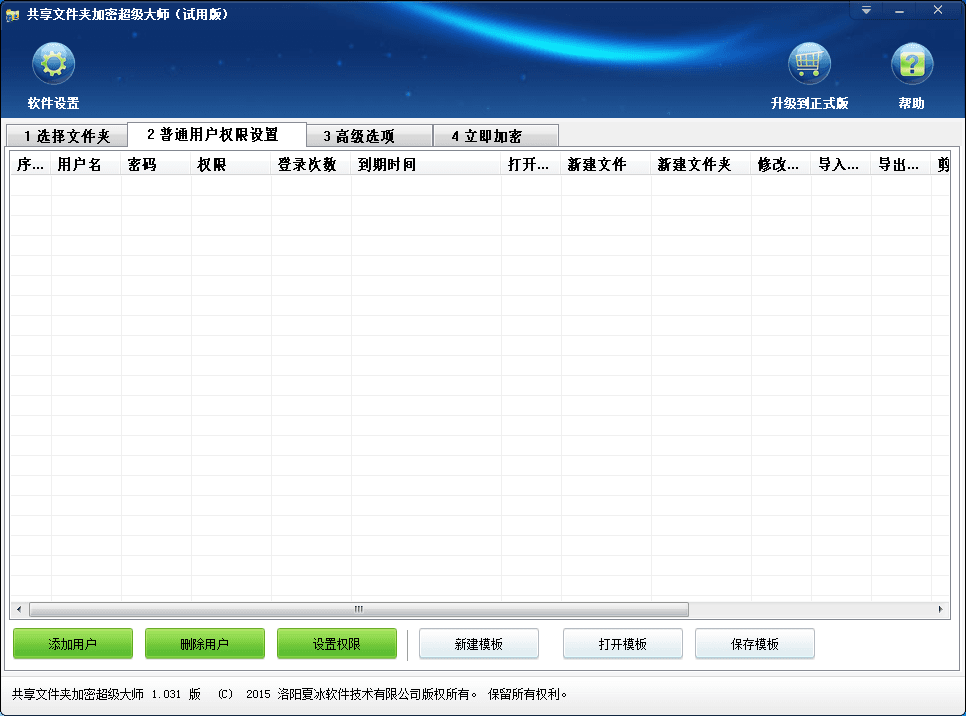Click the 导入... column header
The height and width of the screenshot is (716, 966).
[x=842, y=165]
